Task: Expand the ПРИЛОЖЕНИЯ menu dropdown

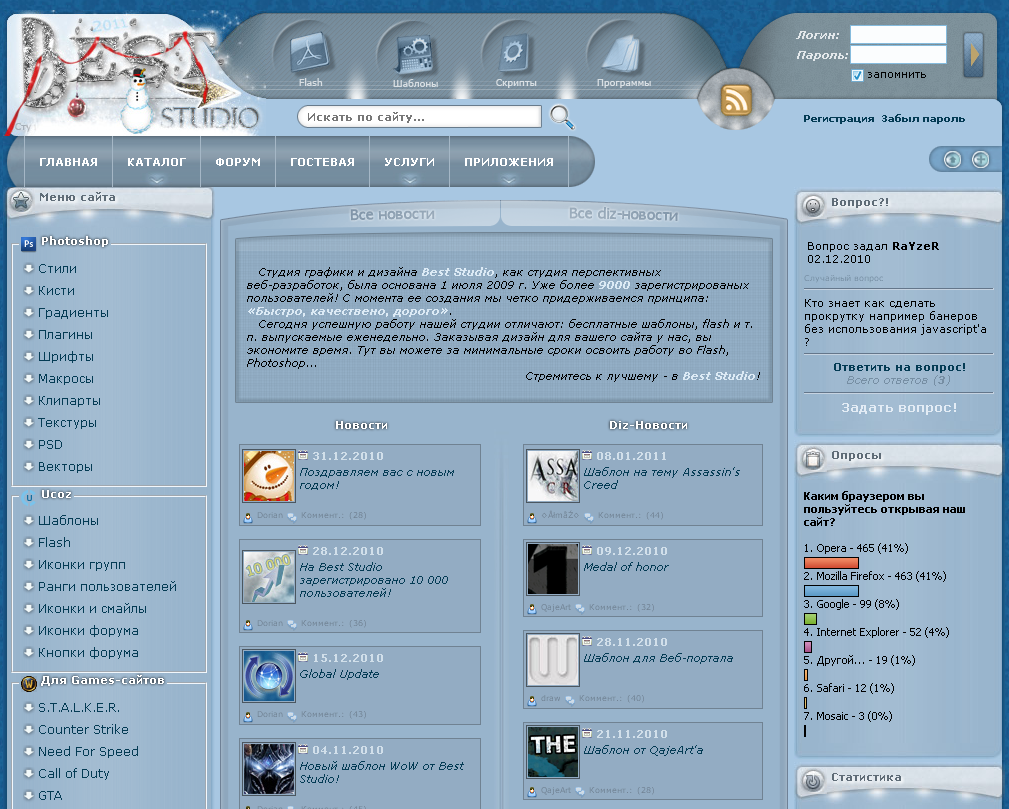Action: (509, 162)
